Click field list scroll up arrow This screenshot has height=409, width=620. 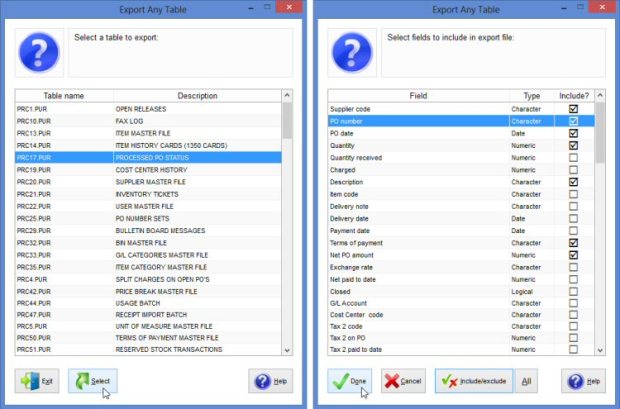click(x=600, y=95)
